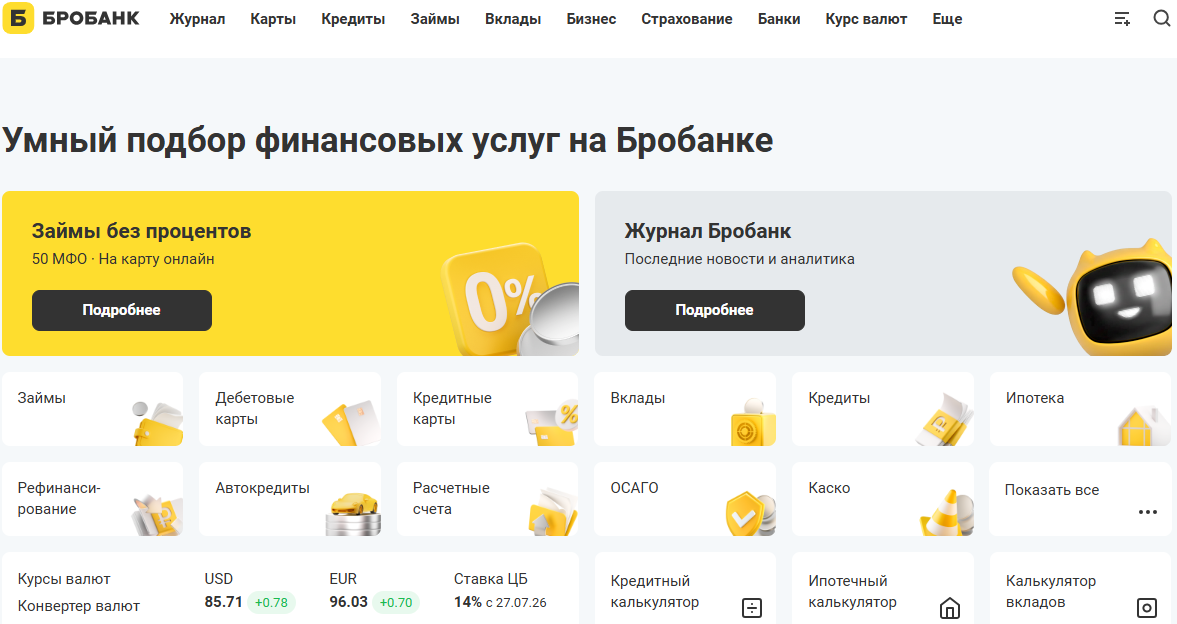Click the +0.70 EUR change badge
This screenshot has width=1177, height=624.
point(396,602)
